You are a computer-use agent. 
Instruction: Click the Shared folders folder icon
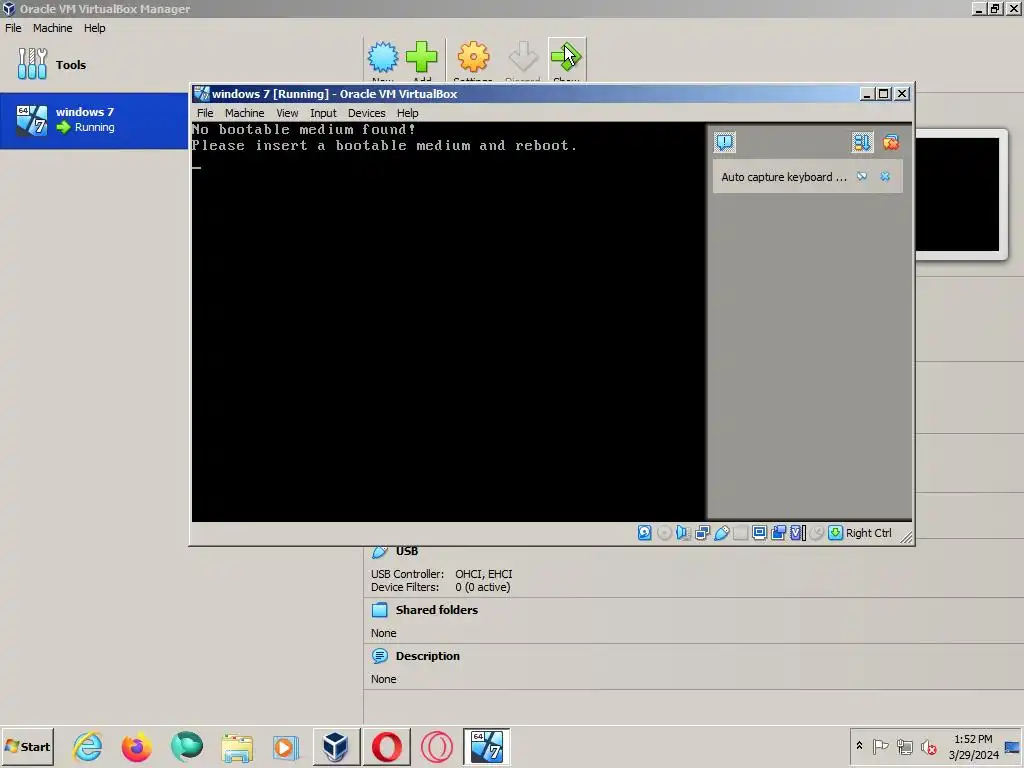379,610
